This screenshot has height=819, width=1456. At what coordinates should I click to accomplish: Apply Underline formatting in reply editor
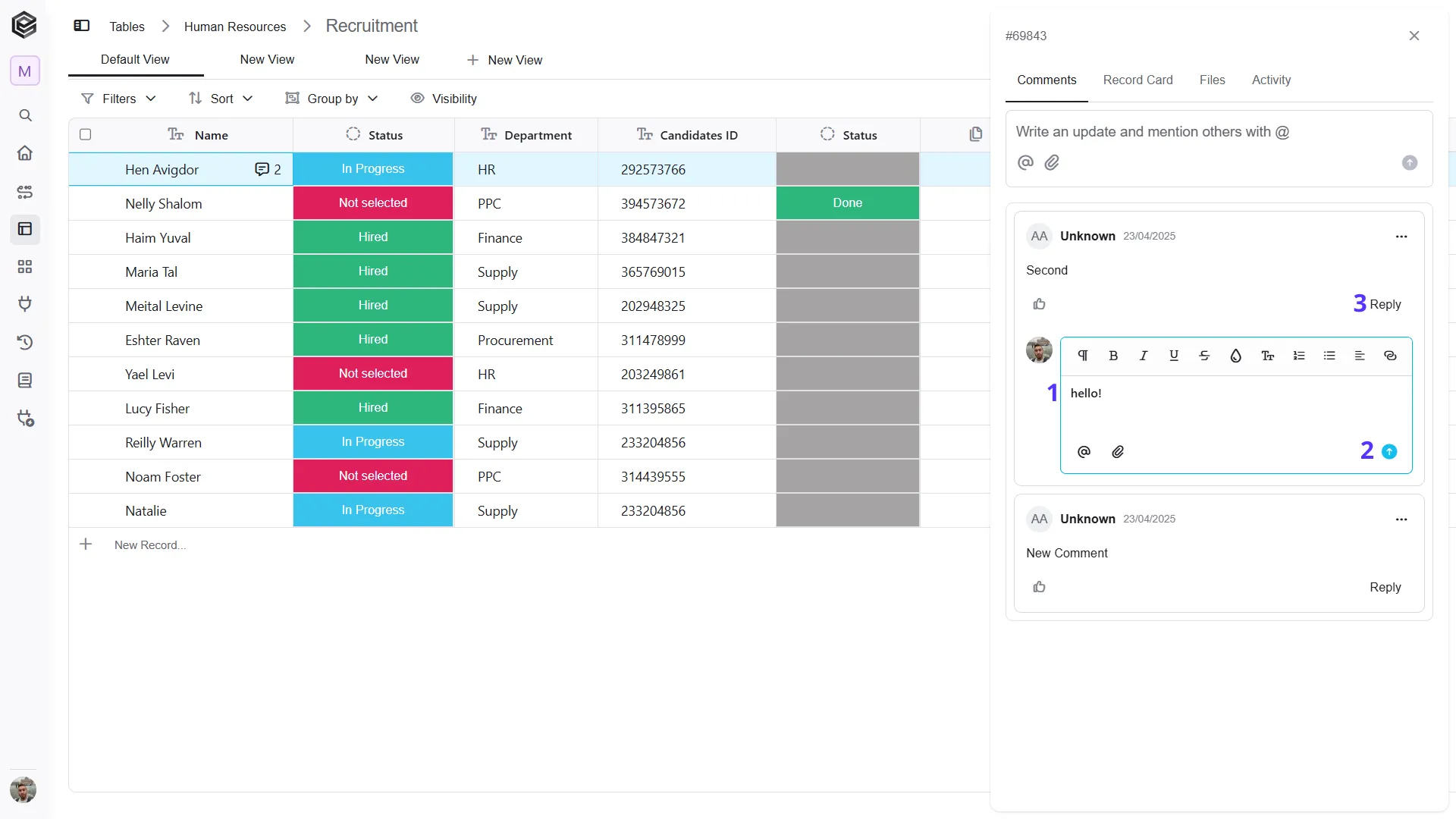tap(1174, 356)
